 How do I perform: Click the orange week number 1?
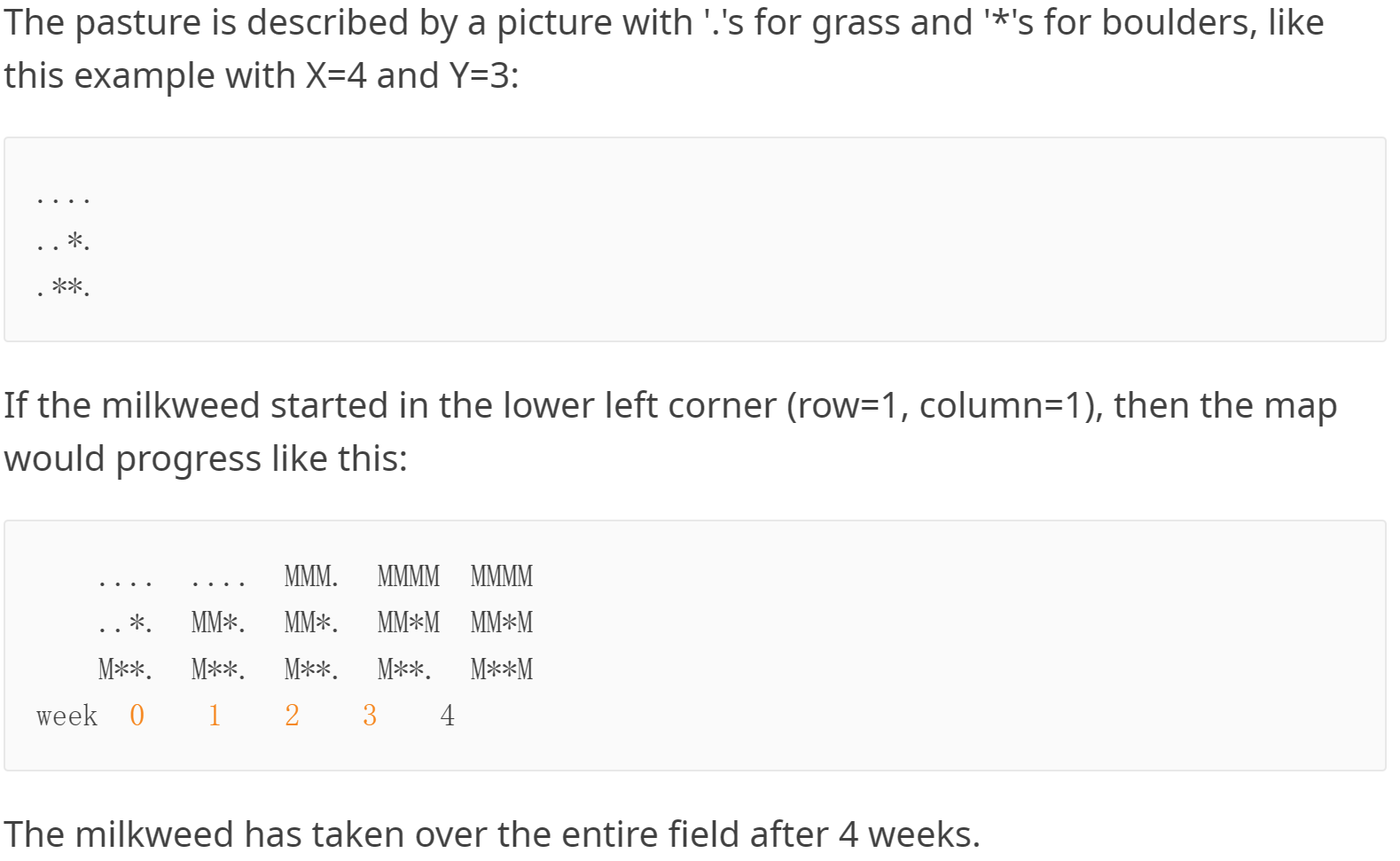click(x=214, y=715)
